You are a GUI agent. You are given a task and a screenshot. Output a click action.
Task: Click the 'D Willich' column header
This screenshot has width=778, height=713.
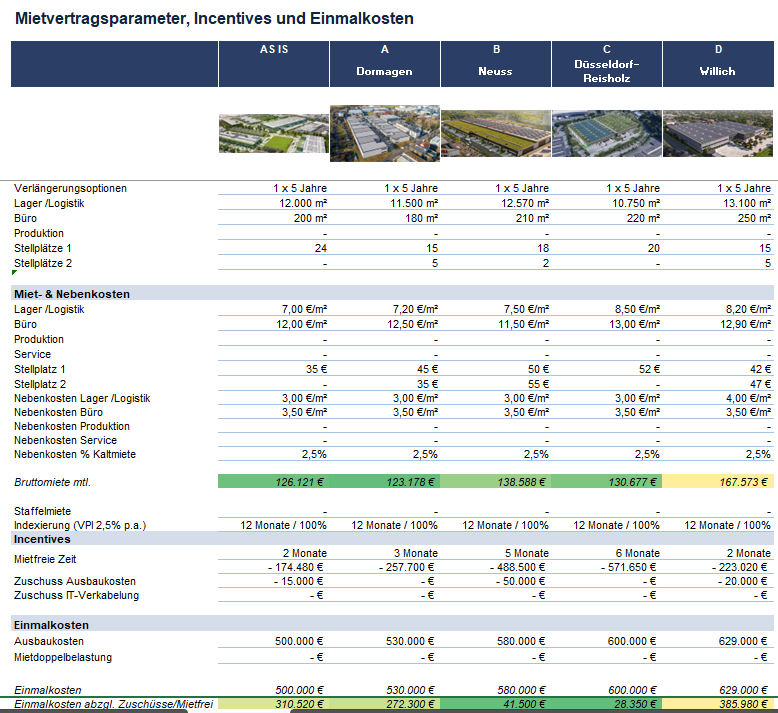point(717,63)
